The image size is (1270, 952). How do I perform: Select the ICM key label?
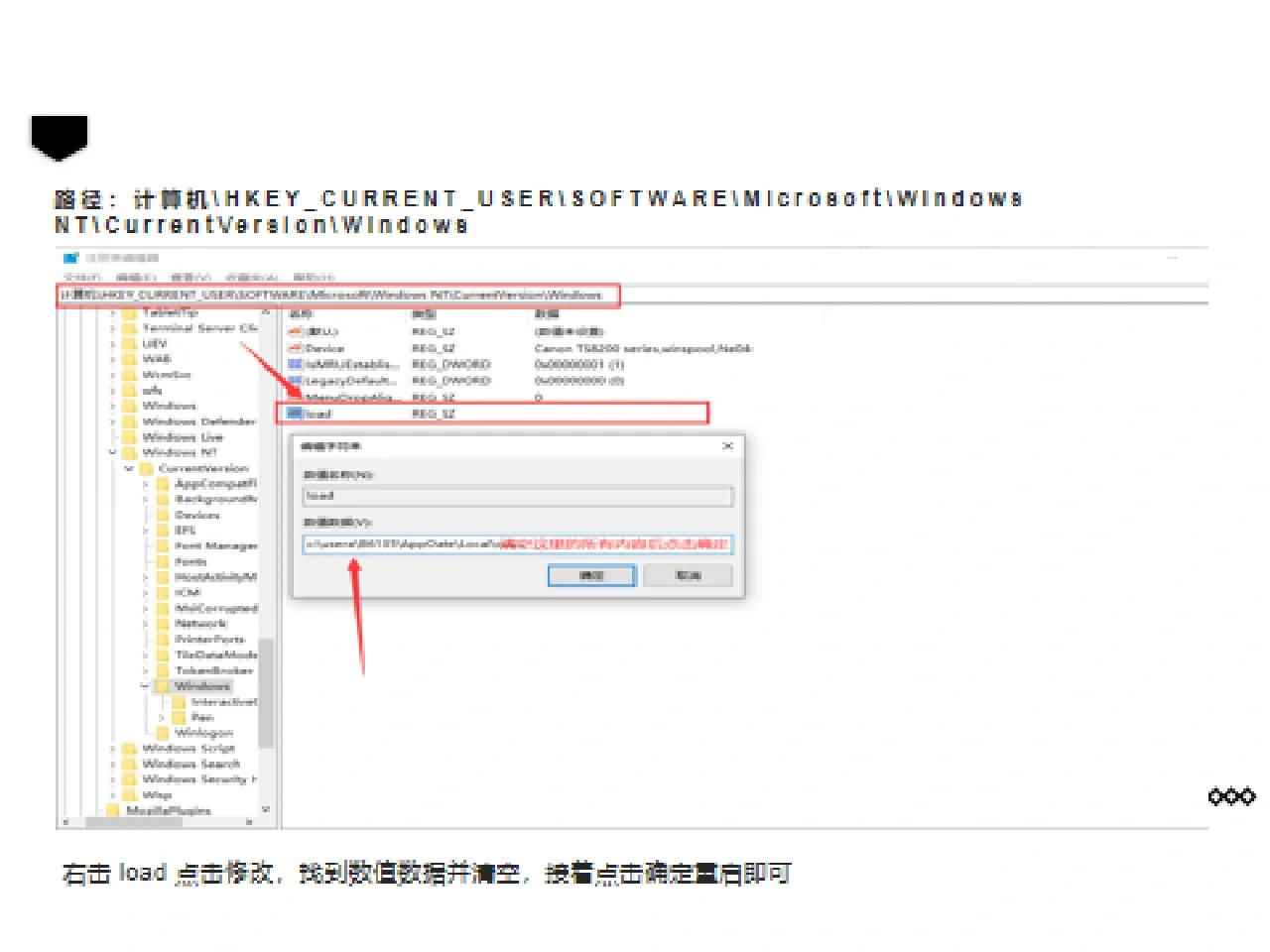coord(188,593)
